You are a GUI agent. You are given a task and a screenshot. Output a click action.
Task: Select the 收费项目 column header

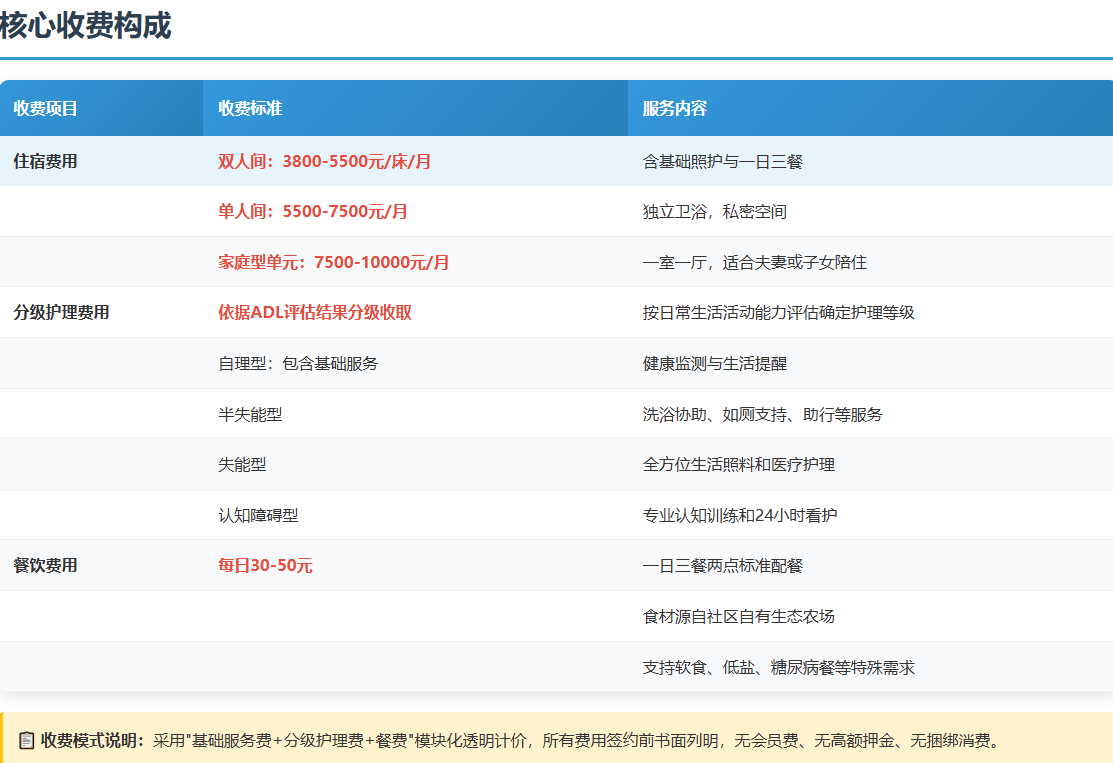pos(45,108)
